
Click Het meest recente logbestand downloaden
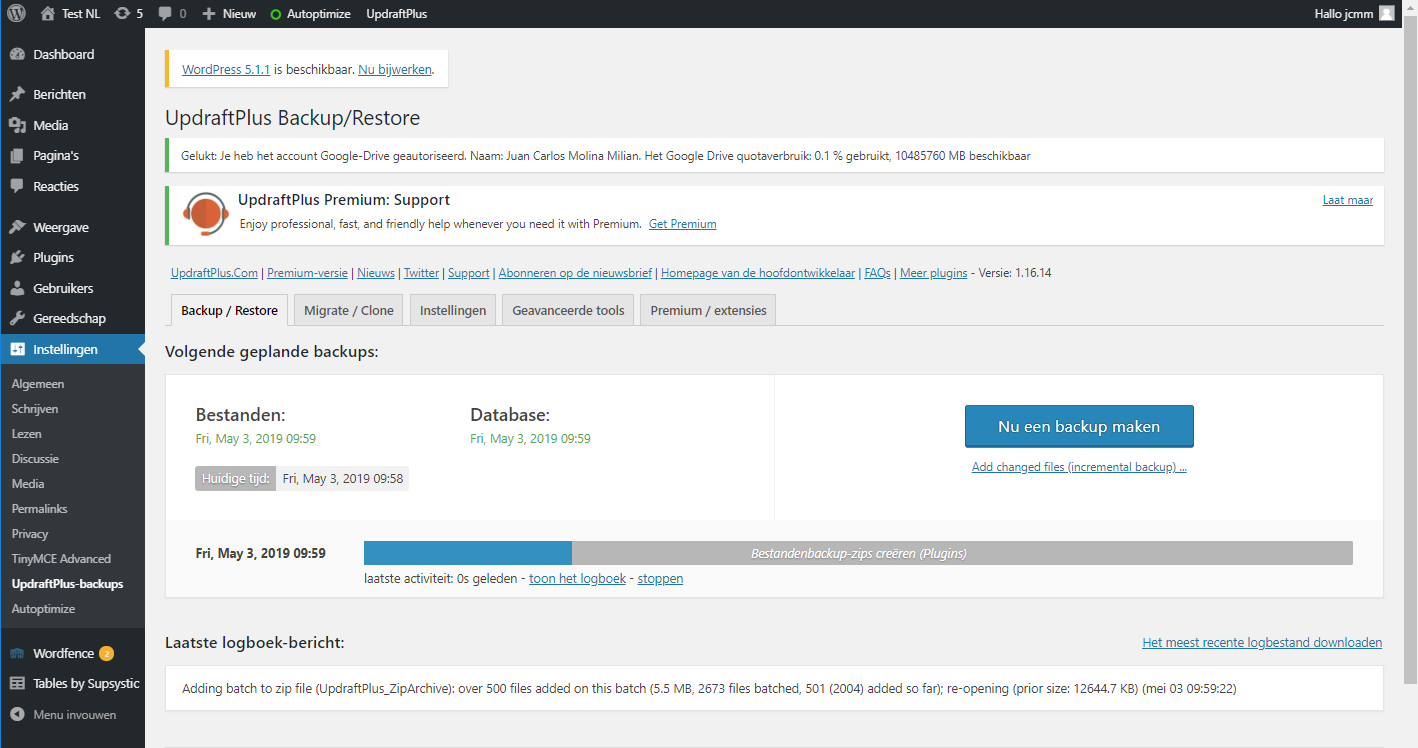click(1262, 643)
